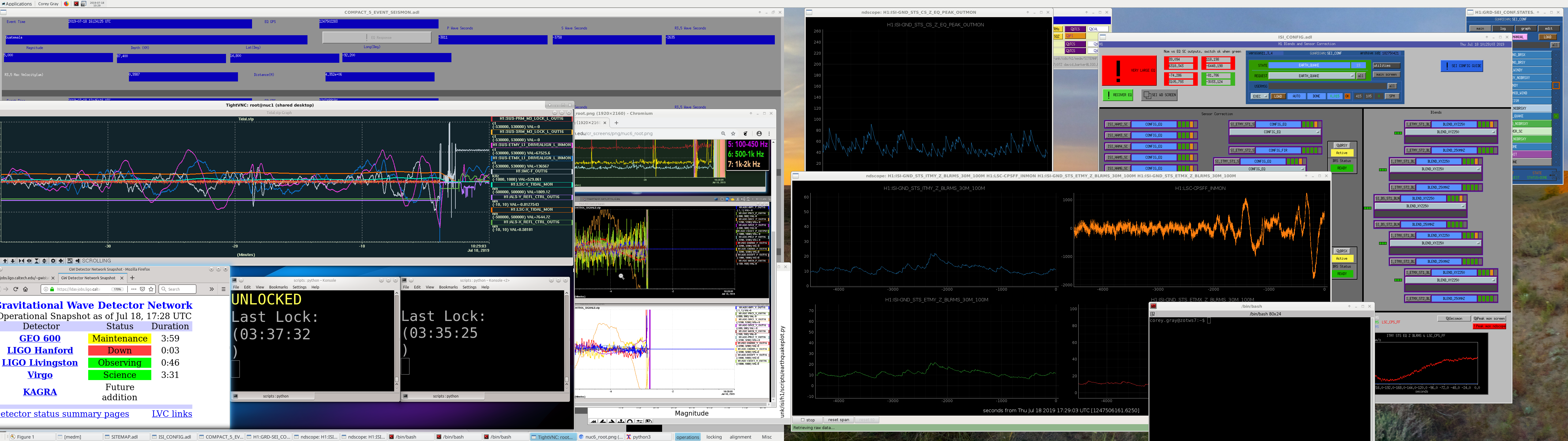Open Chromium three-dot menu
Screen dimensions: 1568x441
[x=769, y=134]
